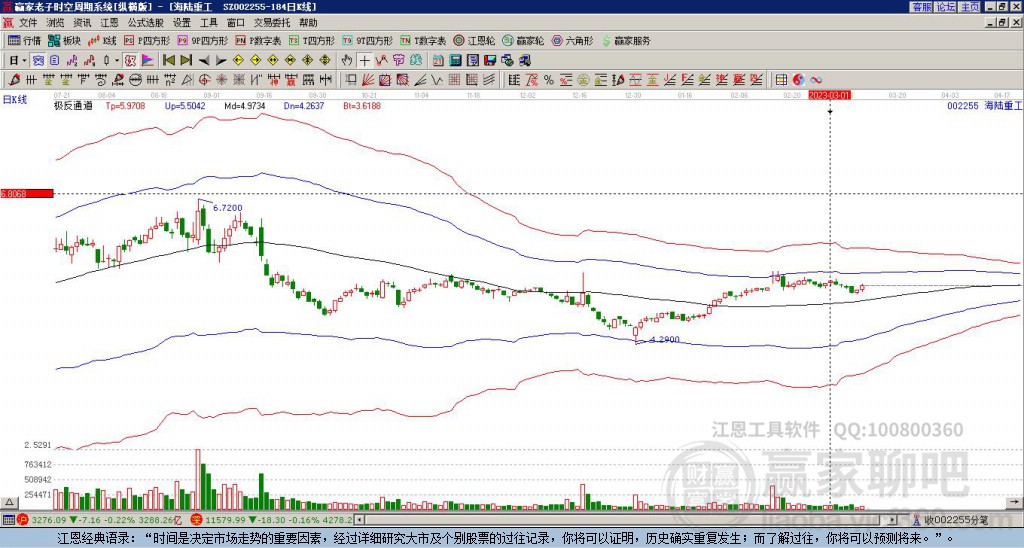Select the colored grid table icon
This screenshot has width=1024, height=548.
click(780, 80)
